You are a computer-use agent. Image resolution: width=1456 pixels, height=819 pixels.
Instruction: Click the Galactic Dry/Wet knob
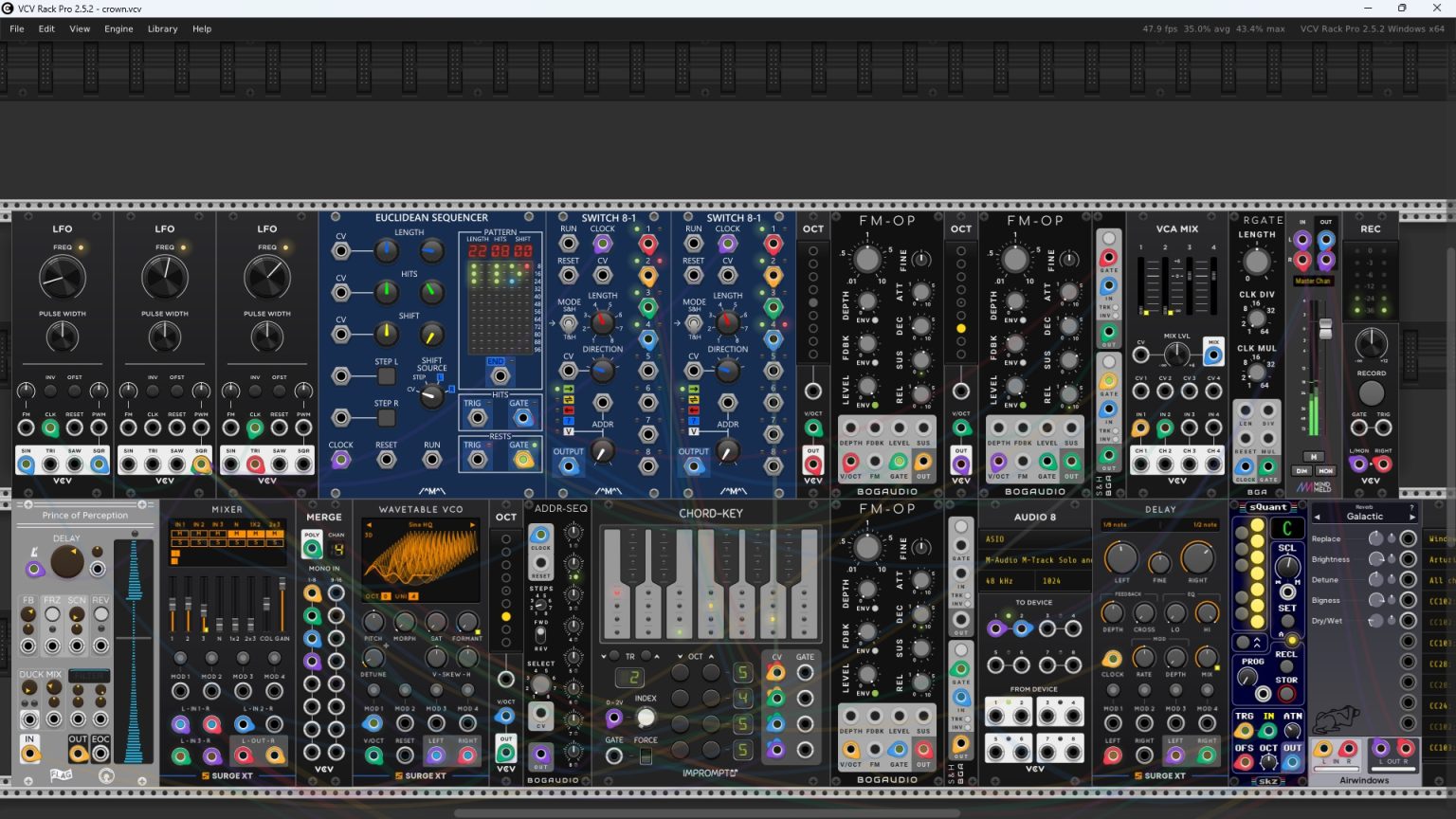coord(1375,621)
